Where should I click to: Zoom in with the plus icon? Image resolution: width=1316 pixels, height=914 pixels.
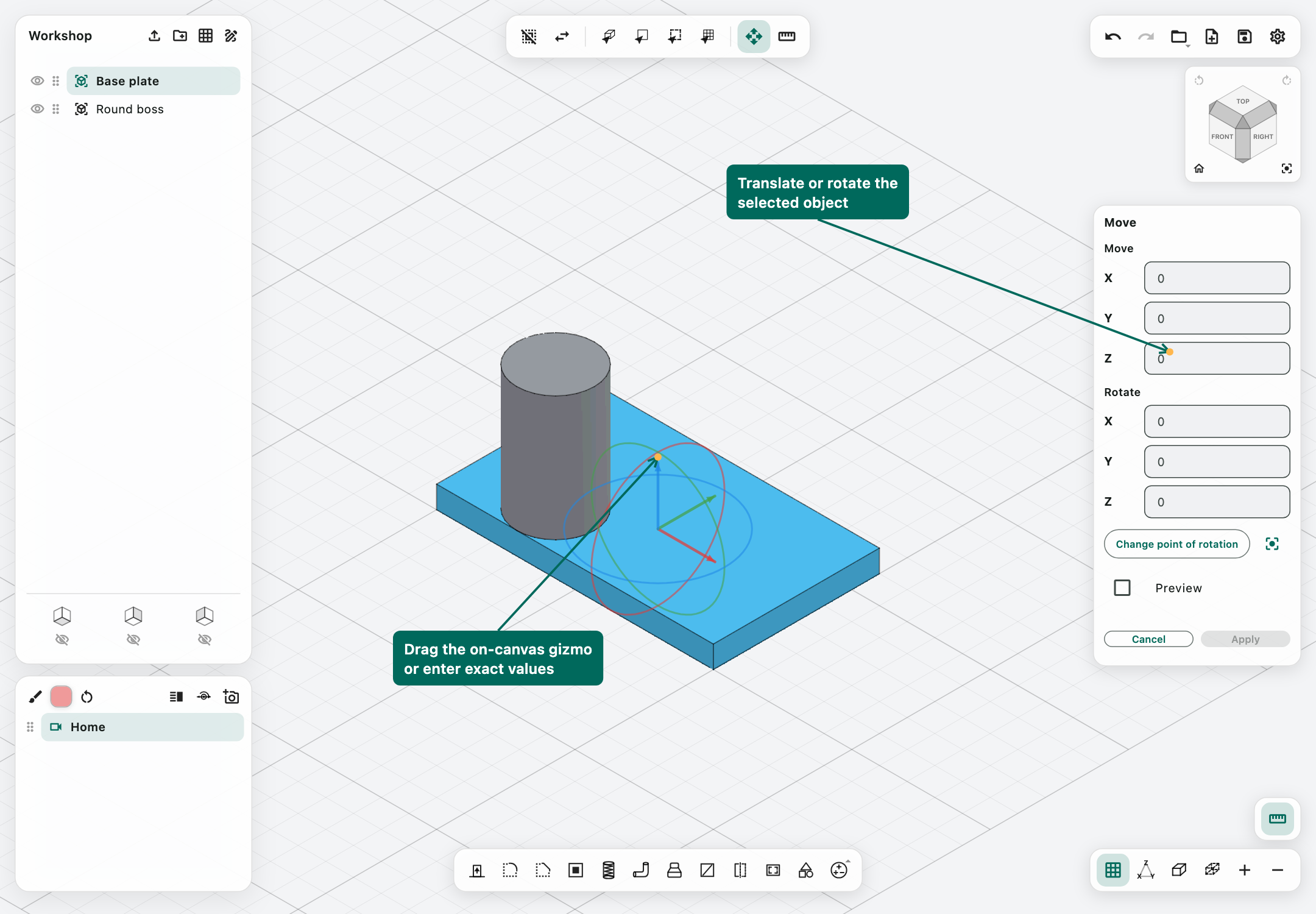click(1244, 870)
